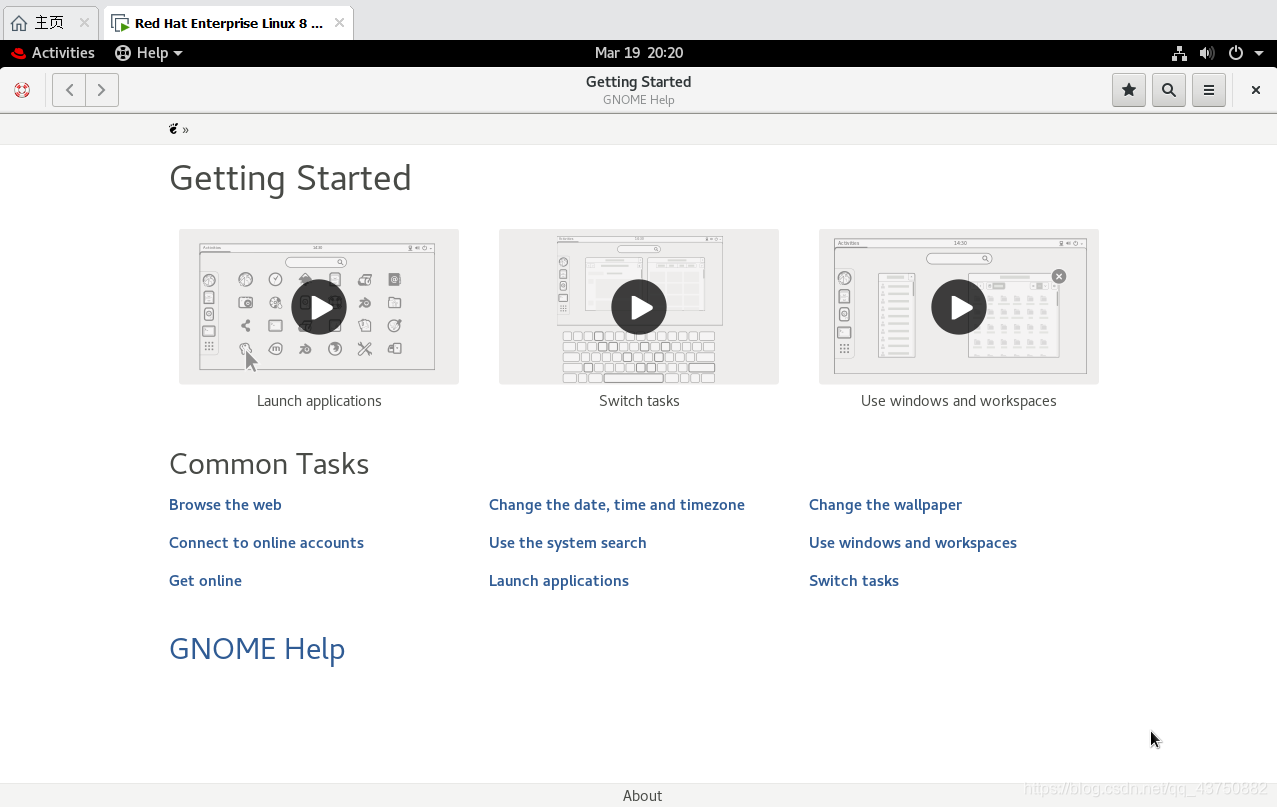Open Switch tasks link in Common Tasks

(x=854, y=581)
